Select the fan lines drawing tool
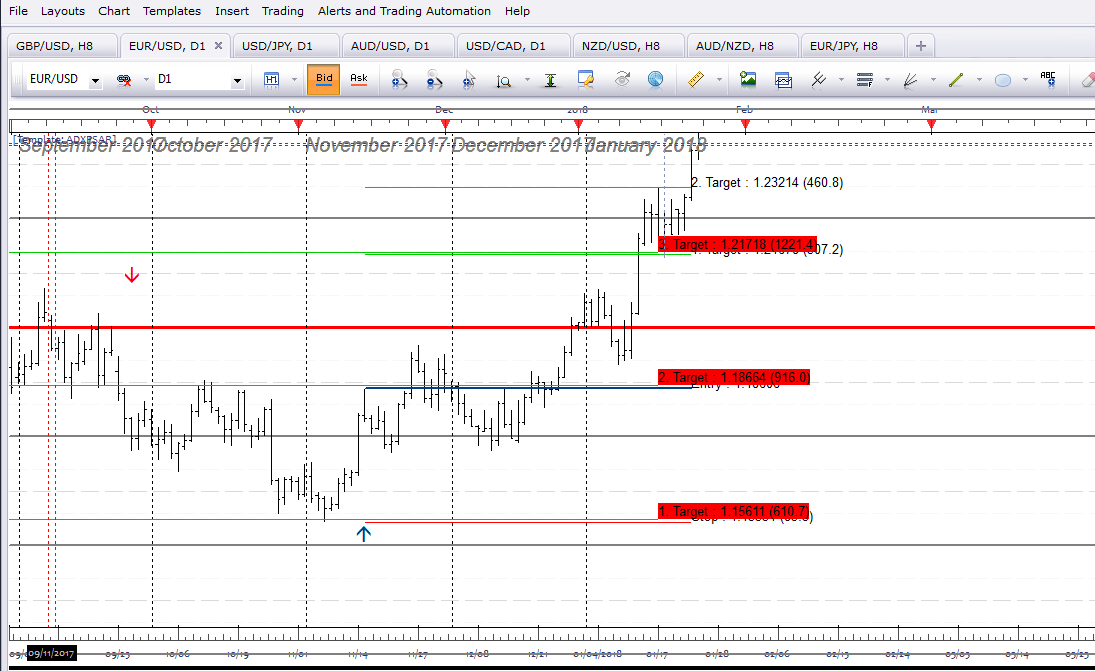This screenshot has height=671, width=1095. coord(910,80)
